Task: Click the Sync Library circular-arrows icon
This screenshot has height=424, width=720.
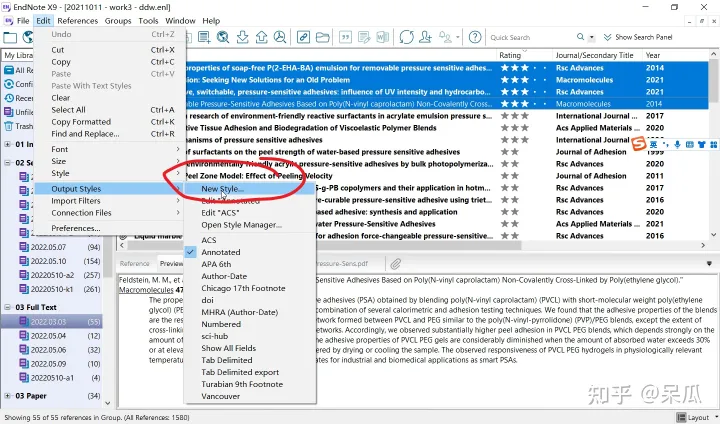Action: tap(406, 37)
